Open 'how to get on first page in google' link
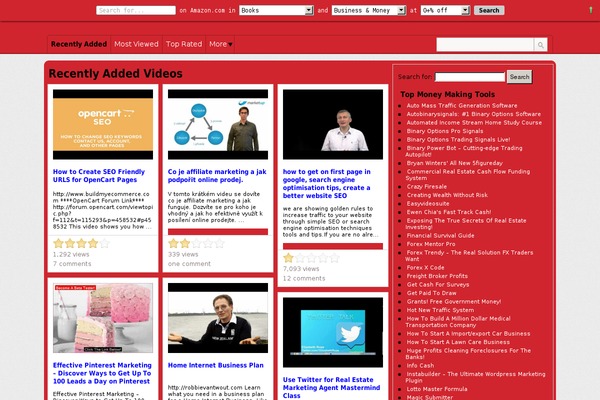This screenshot has height=400, width=600. pyautogui.click(x=327, y=184)
